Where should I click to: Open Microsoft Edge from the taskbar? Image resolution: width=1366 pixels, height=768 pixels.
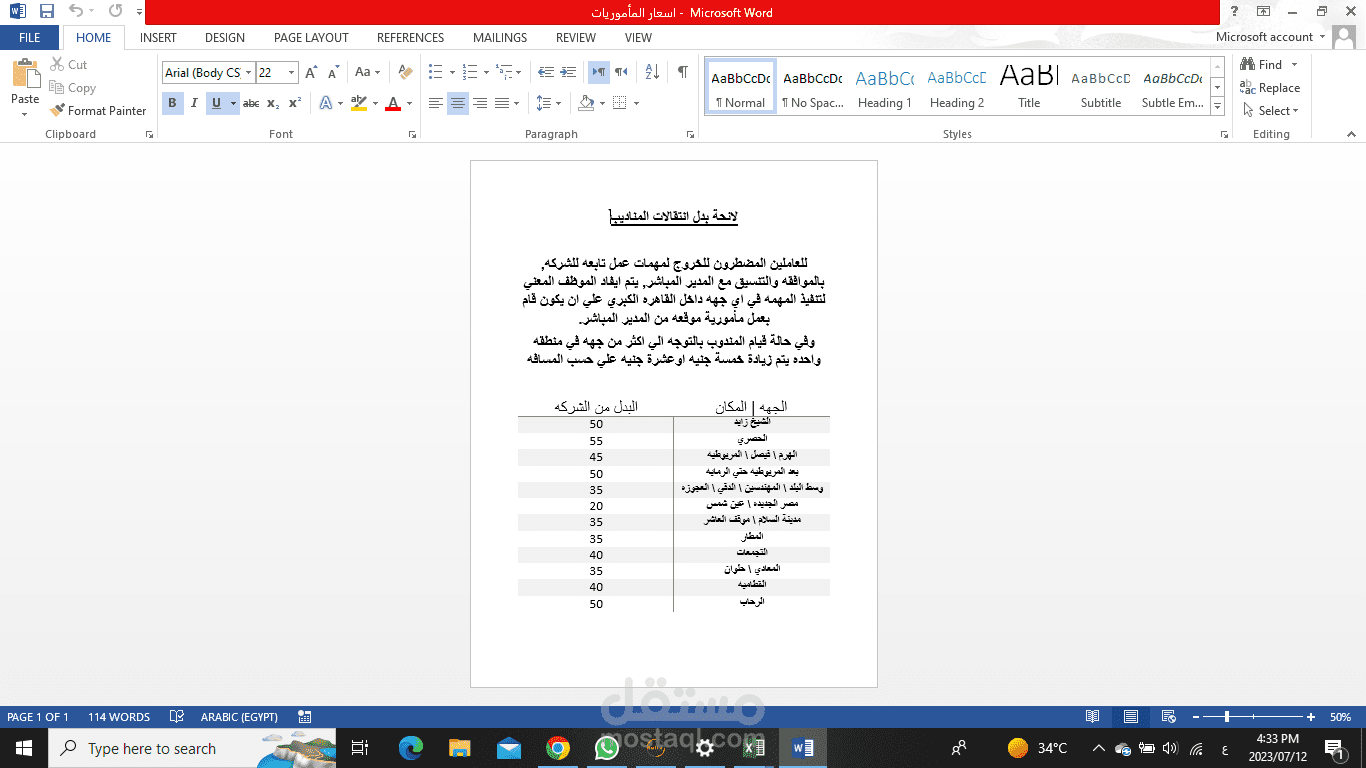click(x=410, y=748)
